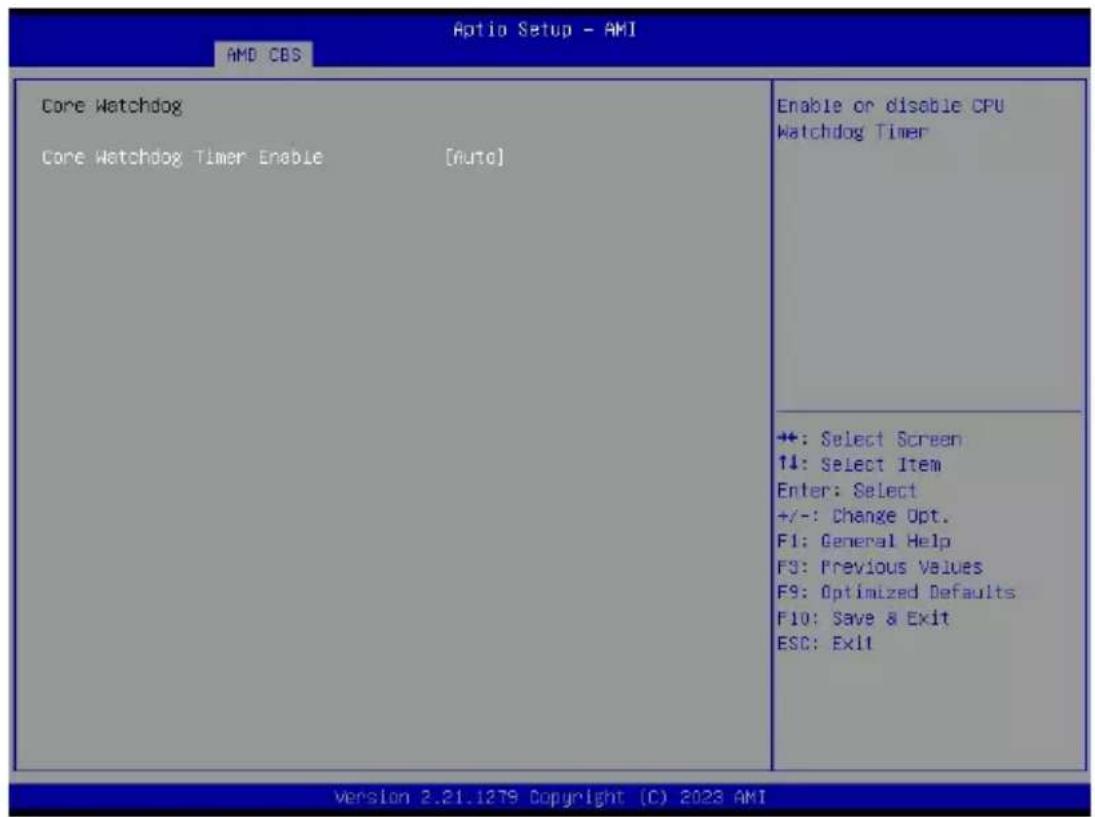
Task: Click the 'F10: Save & Exit' hint
Action: [x=863, y=618]
